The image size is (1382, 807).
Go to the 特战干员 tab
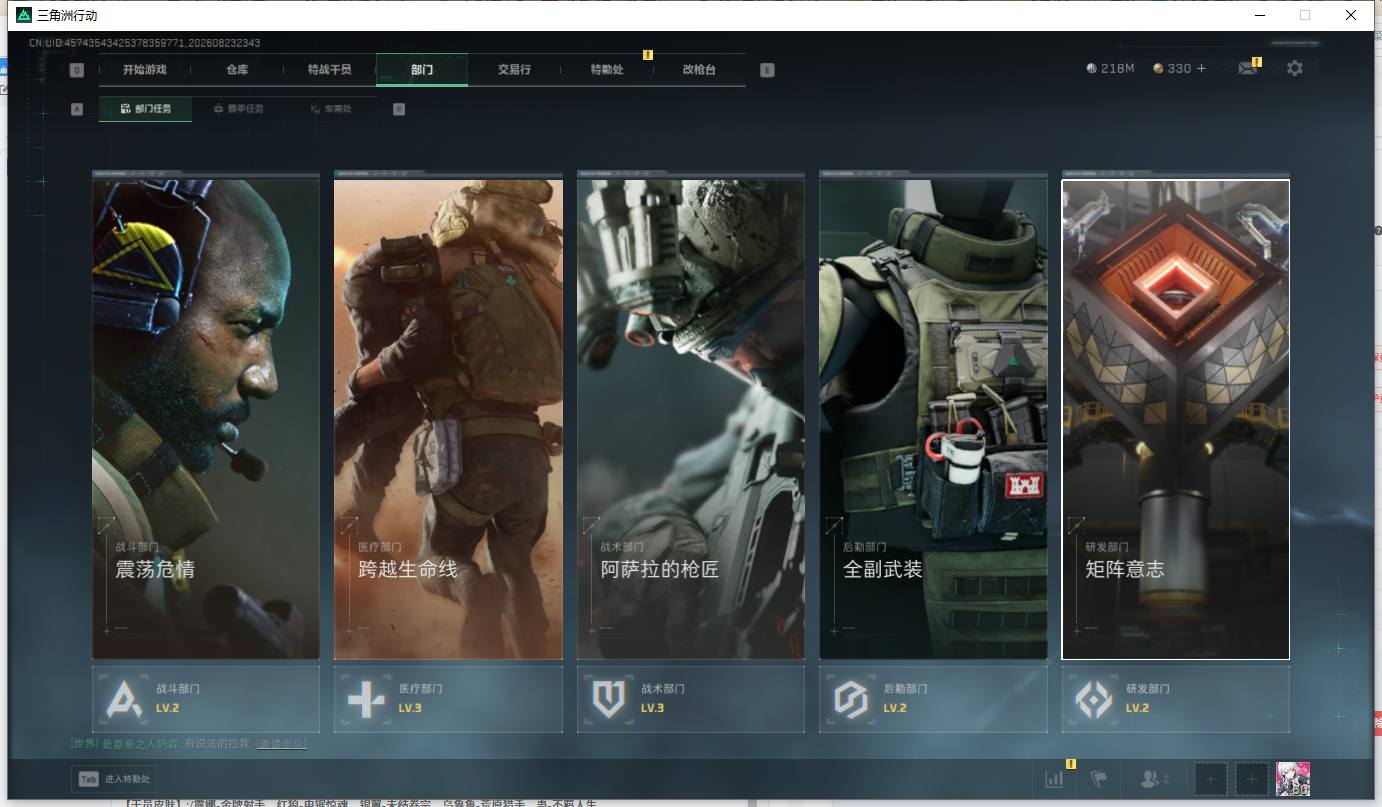click(330, 70)
